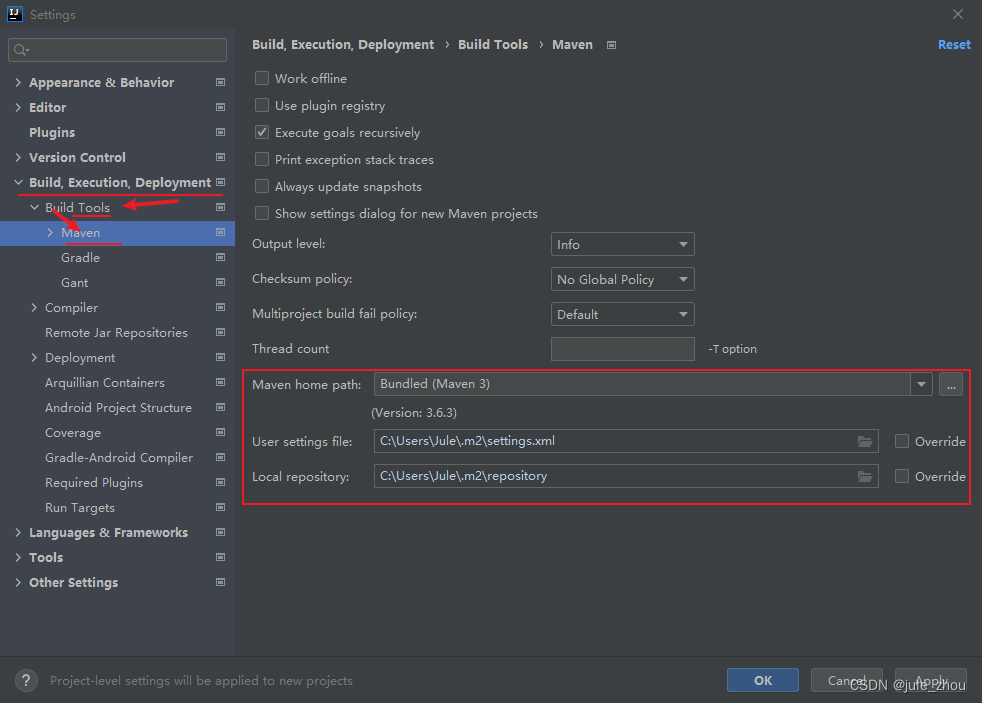Open Arquillian Containers settings
The image size is (982, 703).
105,382
